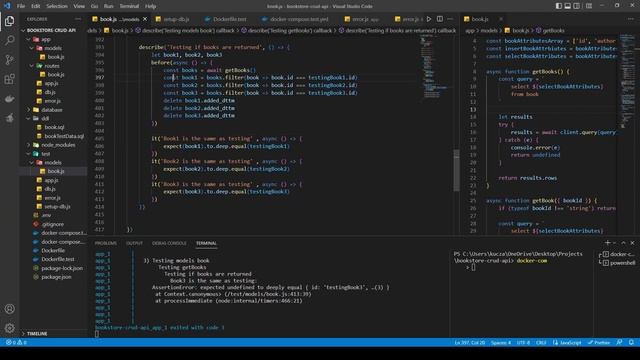Switch to OUTPUT panel tab
640x360 pixels.
coord(134,243)
